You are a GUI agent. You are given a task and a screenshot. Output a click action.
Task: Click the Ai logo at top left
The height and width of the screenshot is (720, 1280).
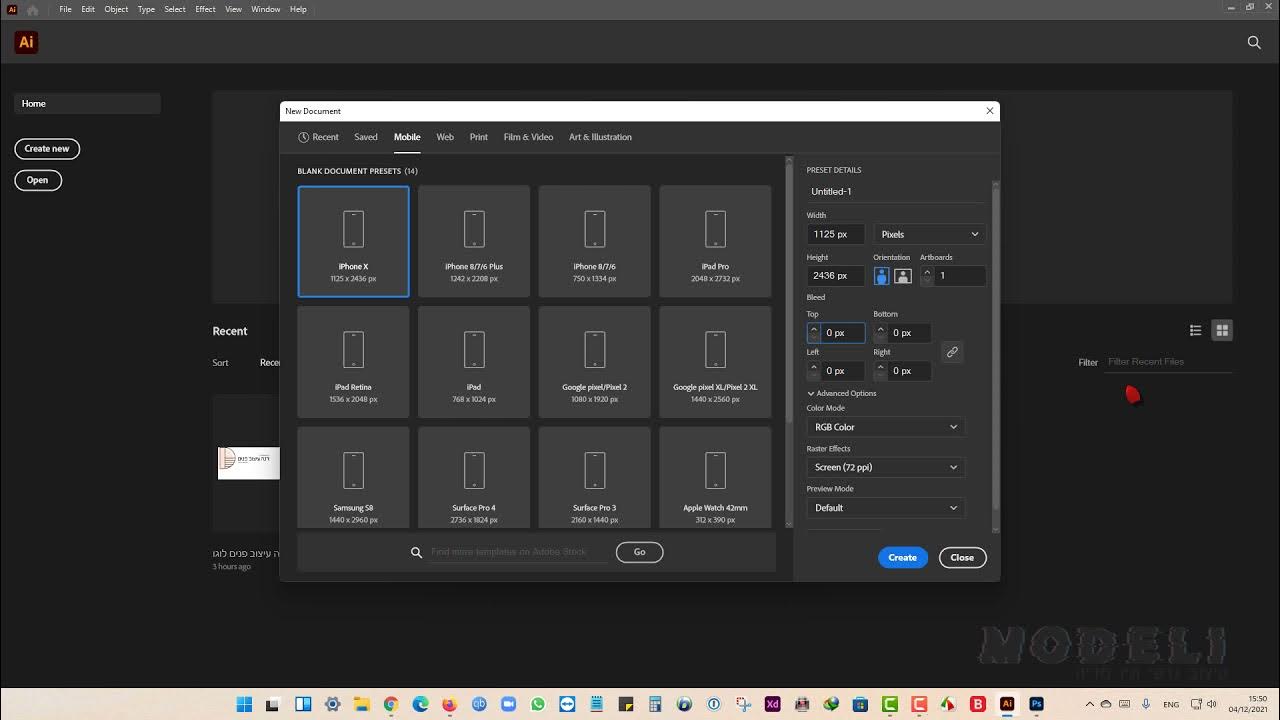(26, 42)
